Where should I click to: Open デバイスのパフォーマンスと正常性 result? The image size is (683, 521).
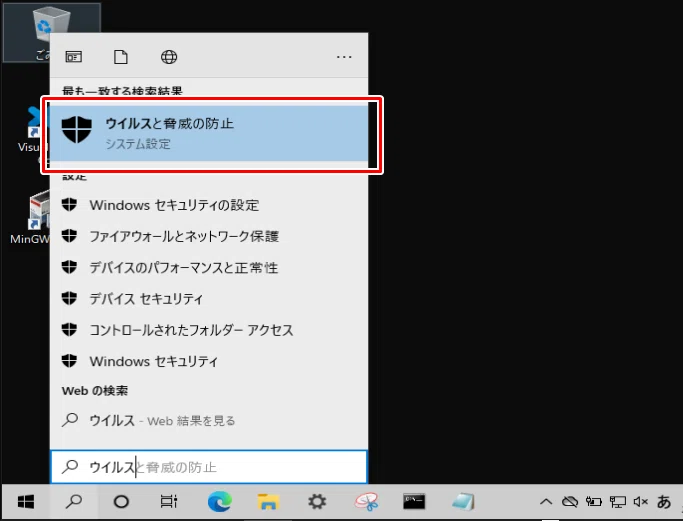point(209,267)
